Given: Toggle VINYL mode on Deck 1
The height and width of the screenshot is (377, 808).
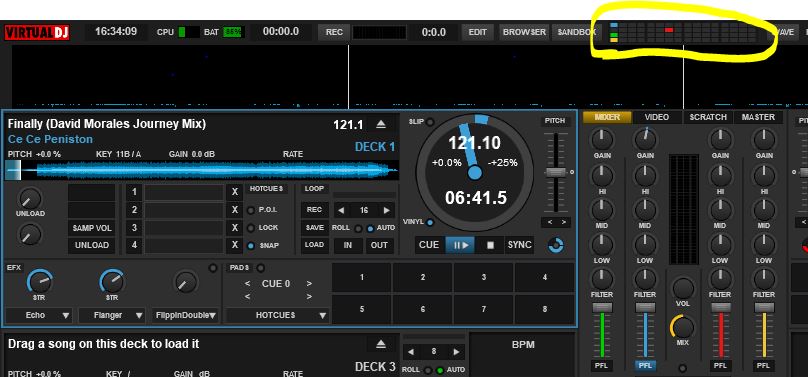Looking at the screenshot, I should click(x=430, y=222).
